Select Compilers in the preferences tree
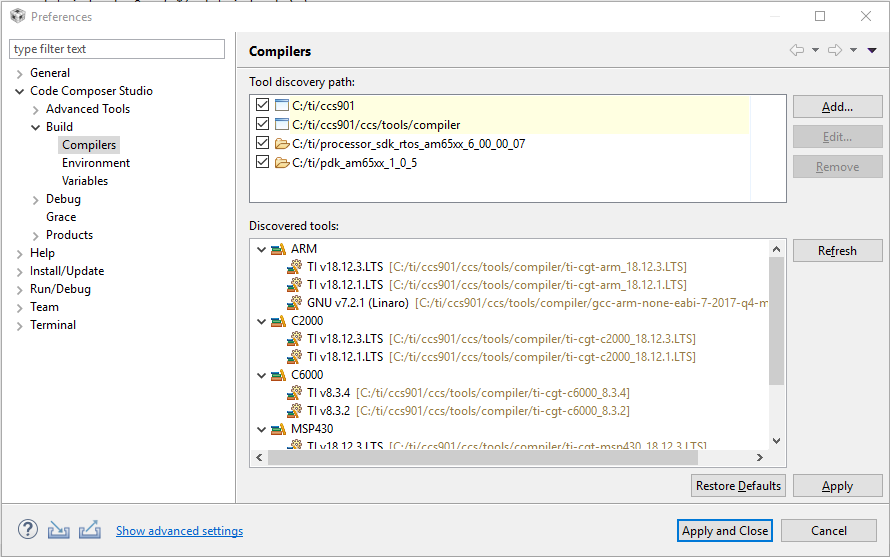This screenshot has width=890, height=557. [89, 145]
